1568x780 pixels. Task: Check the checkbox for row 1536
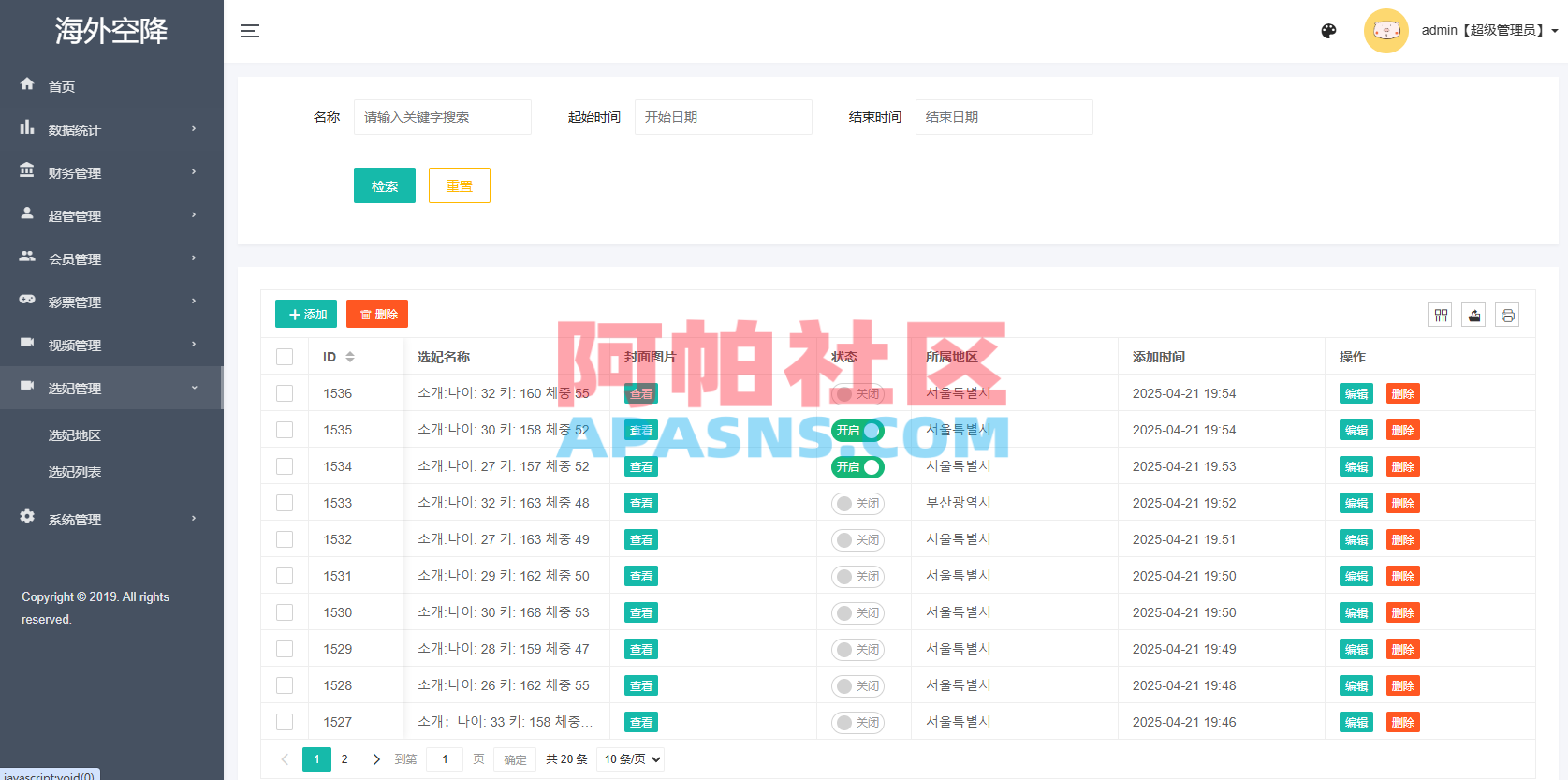pos(285,393)
